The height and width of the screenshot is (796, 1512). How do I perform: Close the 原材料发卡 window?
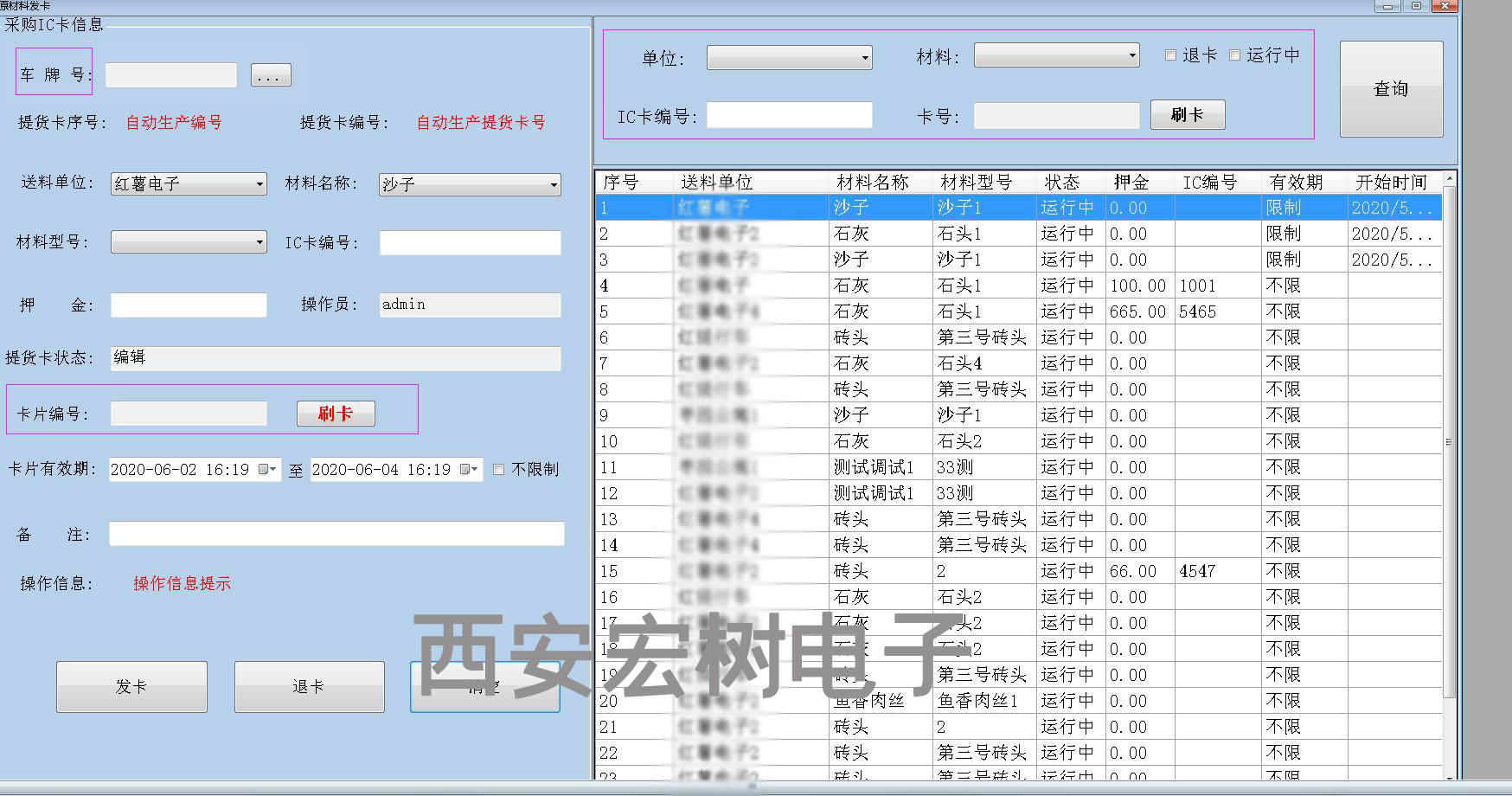click(x=1444, y=6)
